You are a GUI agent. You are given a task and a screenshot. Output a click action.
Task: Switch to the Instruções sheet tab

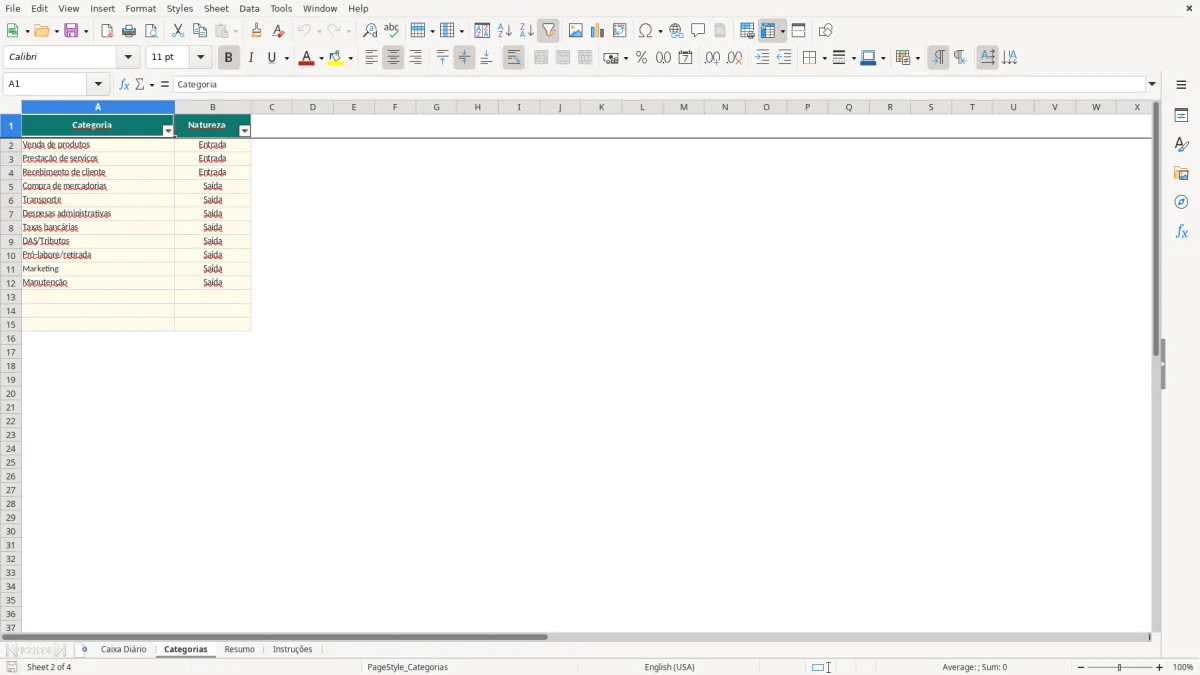[293, 650]
